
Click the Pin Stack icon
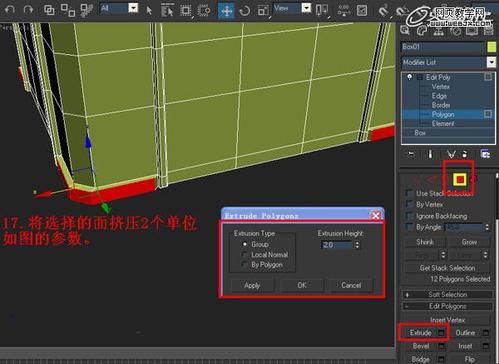[411, 154]
